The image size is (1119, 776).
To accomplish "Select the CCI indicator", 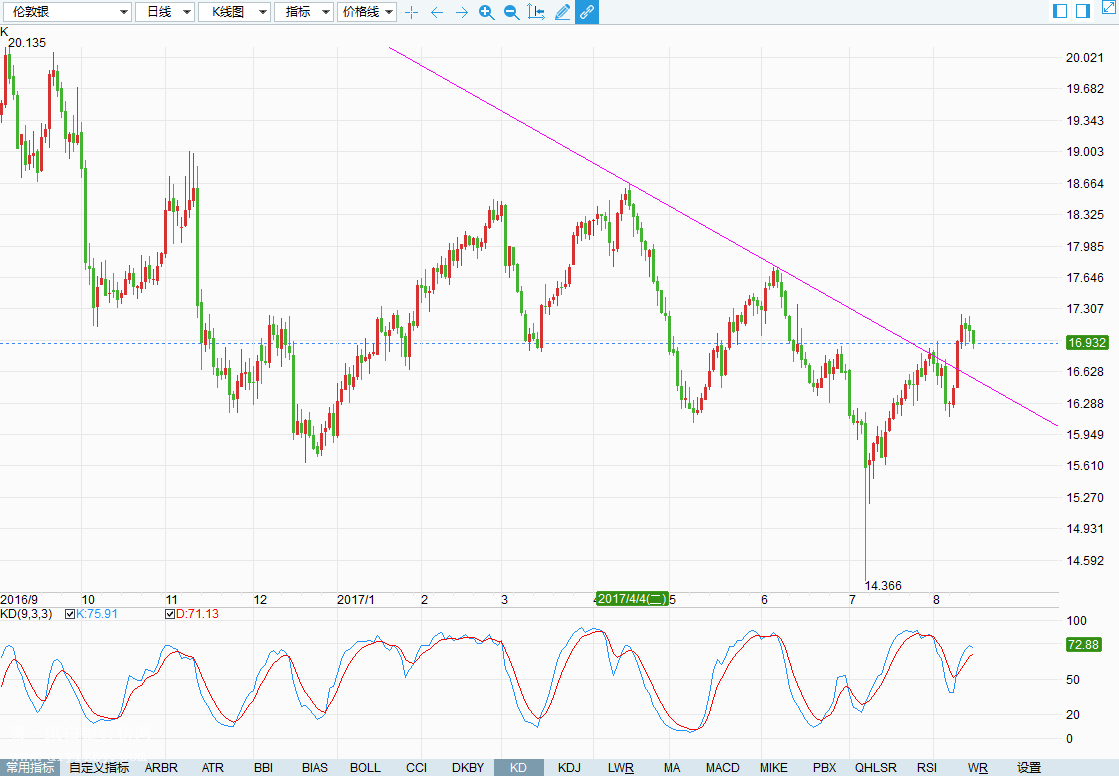I will coord(417,767).
